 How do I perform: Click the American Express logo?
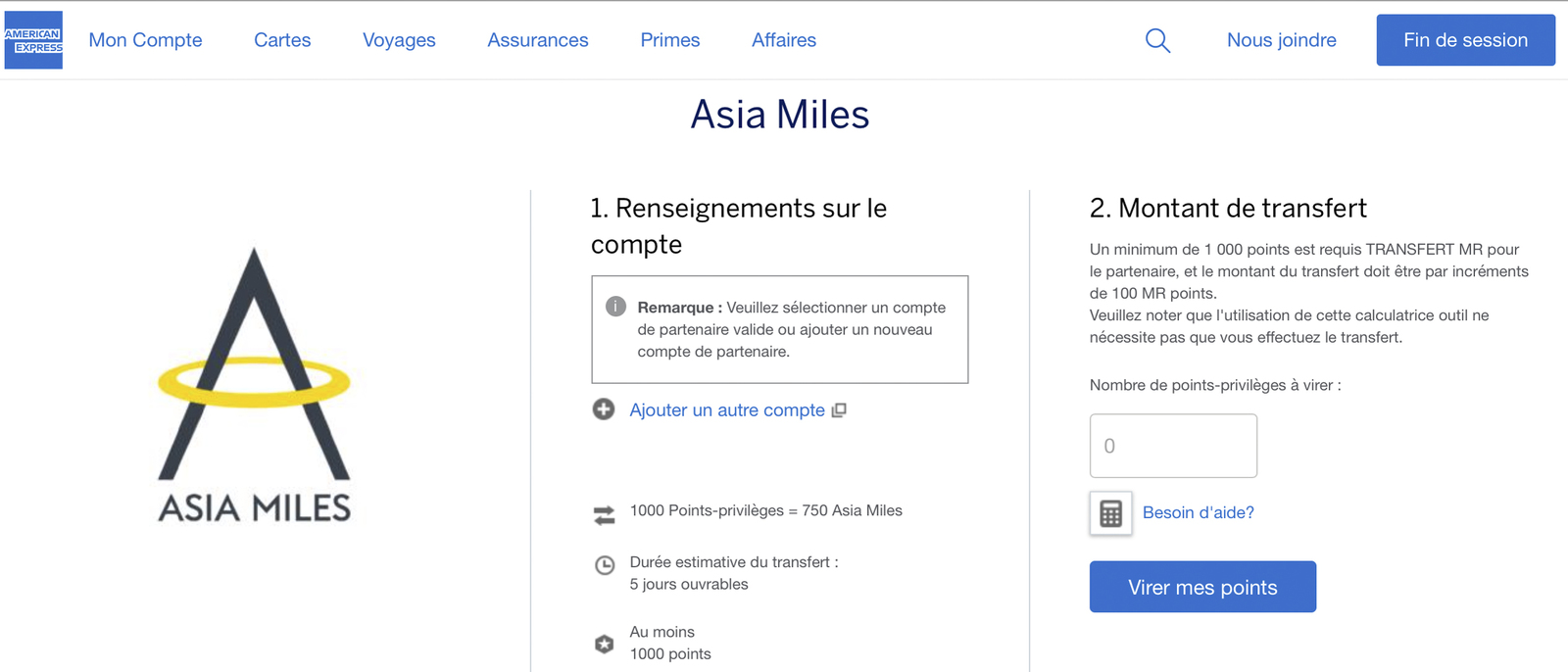[x=33, y=40]
